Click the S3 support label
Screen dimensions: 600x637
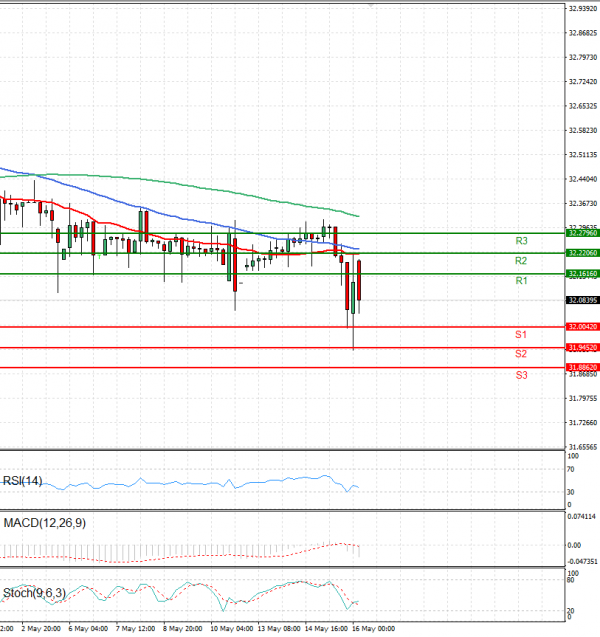click(522, 375)
